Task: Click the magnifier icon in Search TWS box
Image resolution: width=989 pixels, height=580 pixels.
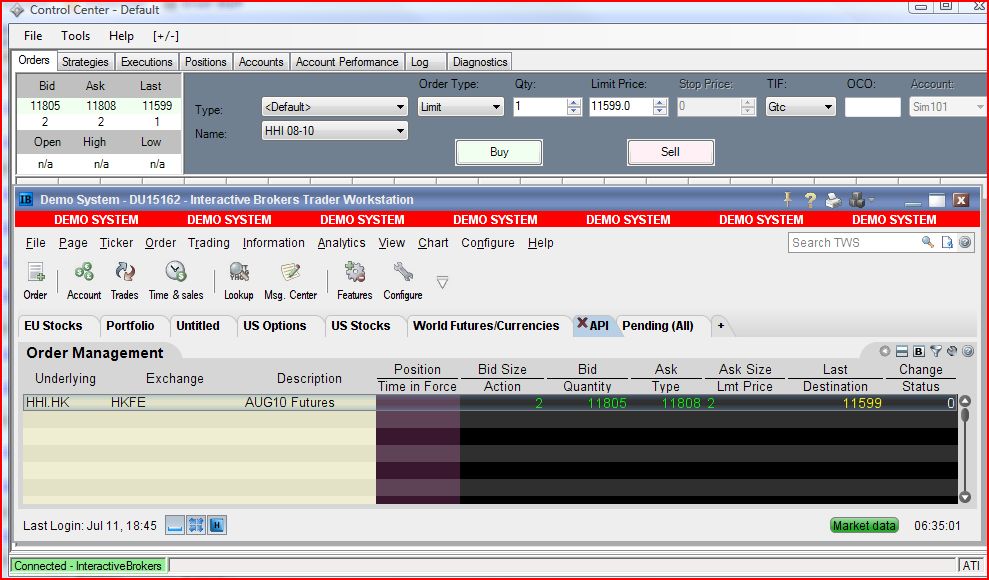Action: pyautogui.click(x=927, y=242)
